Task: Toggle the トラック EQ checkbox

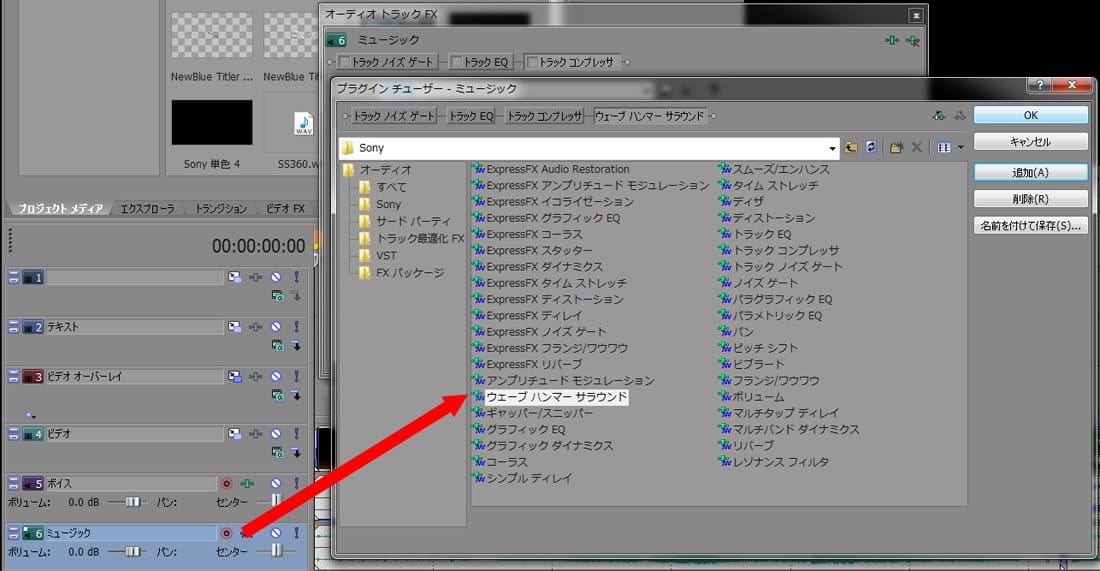Action: click(456, 62)
